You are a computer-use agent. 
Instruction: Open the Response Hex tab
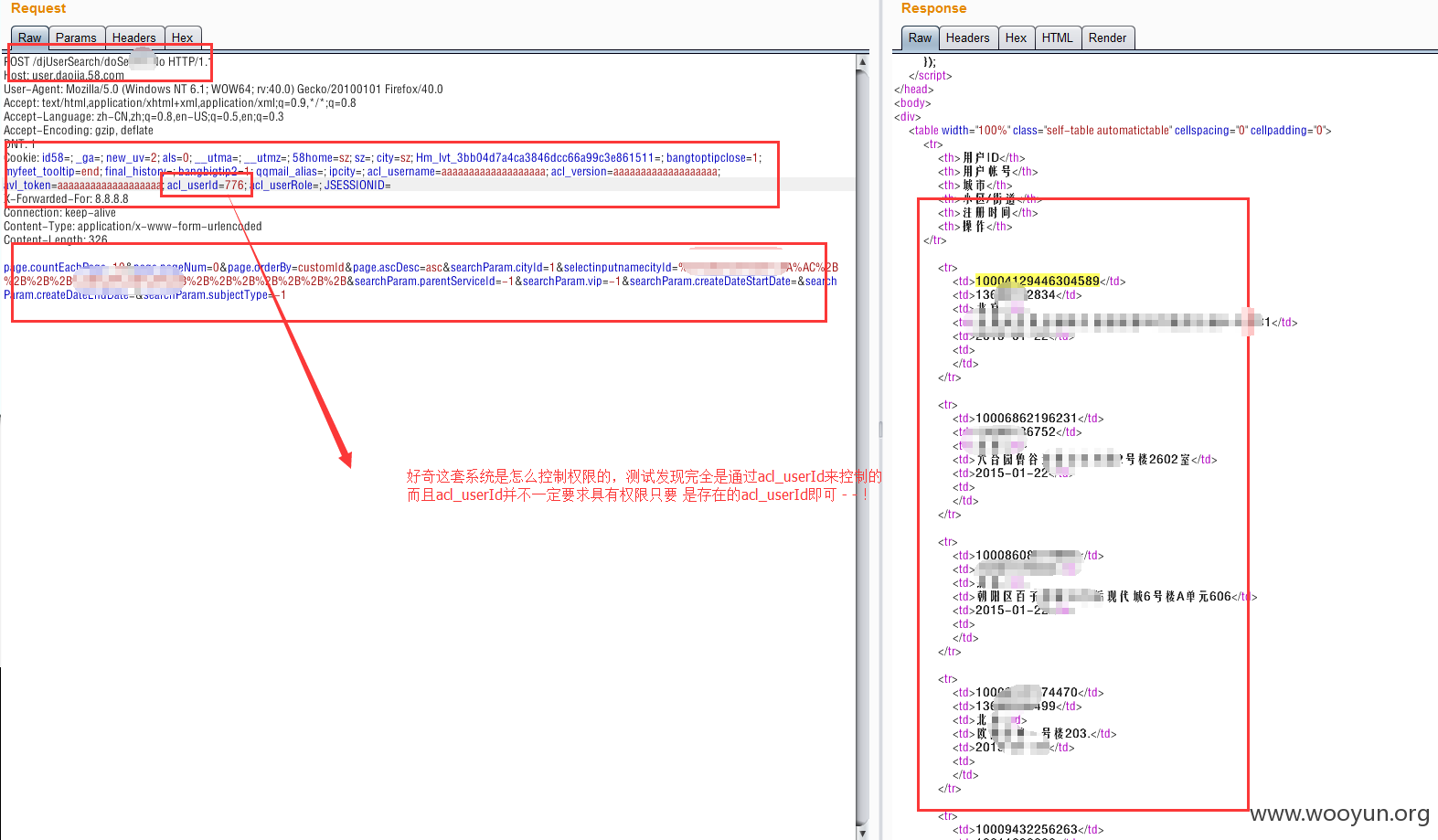tap(1016, 37)
